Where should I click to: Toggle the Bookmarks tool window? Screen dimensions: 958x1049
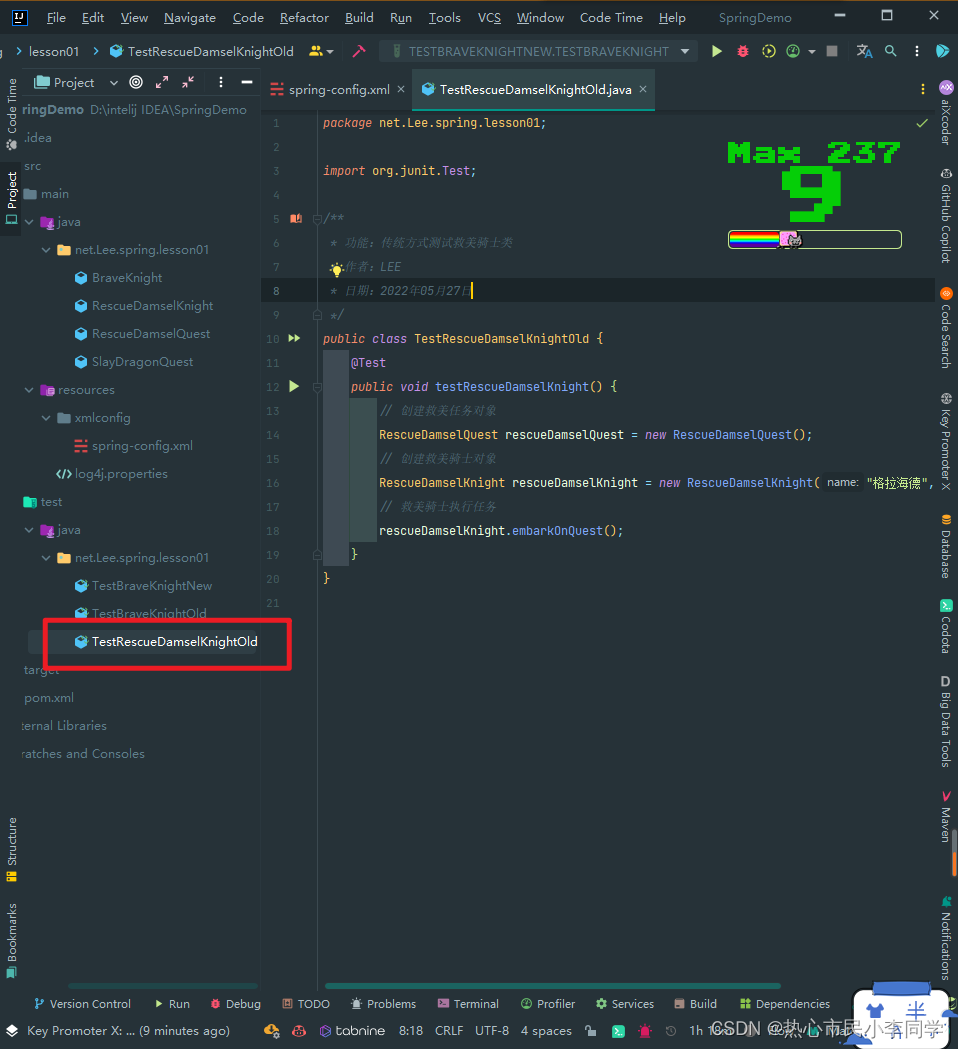click(11, 941)
